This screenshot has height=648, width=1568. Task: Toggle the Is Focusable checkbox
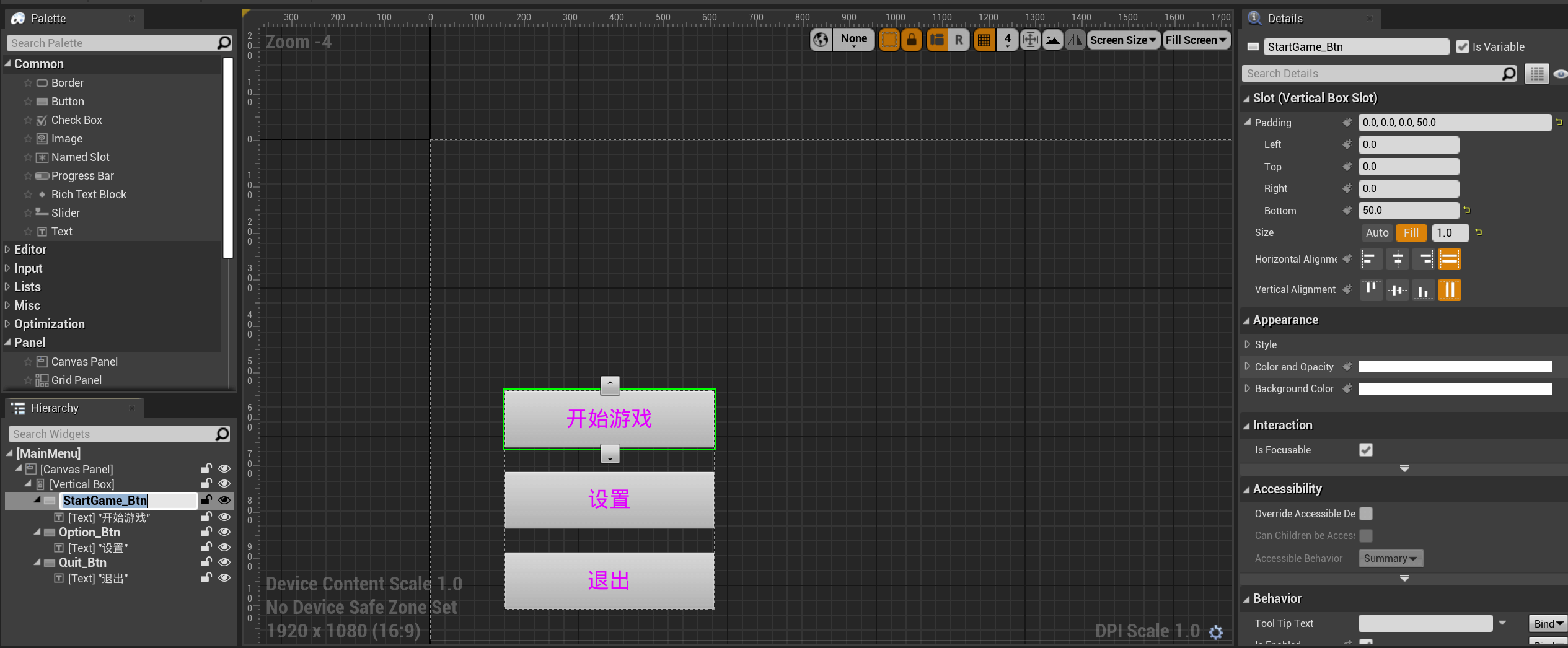pyautogui.click(x=1366, y=450)
